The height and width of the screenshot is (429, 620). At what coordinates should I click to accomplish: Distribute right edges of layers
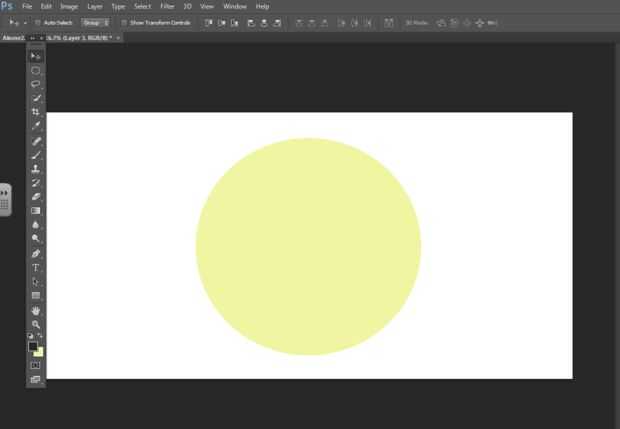click(x=368, y=23)
